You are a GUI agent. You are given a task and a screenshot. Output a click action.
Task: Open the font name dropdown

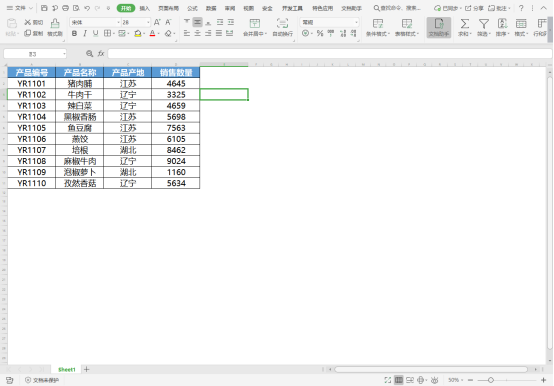tap(118, 22)
